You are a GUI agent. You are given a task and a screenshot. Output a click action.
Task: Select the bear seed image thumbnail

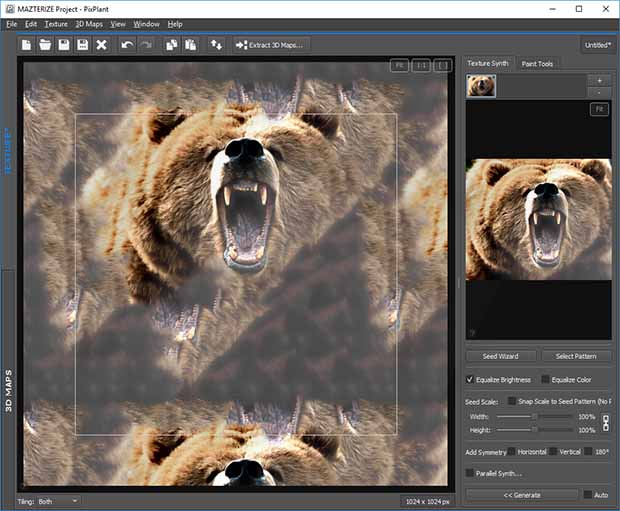[x=481, y=86]
